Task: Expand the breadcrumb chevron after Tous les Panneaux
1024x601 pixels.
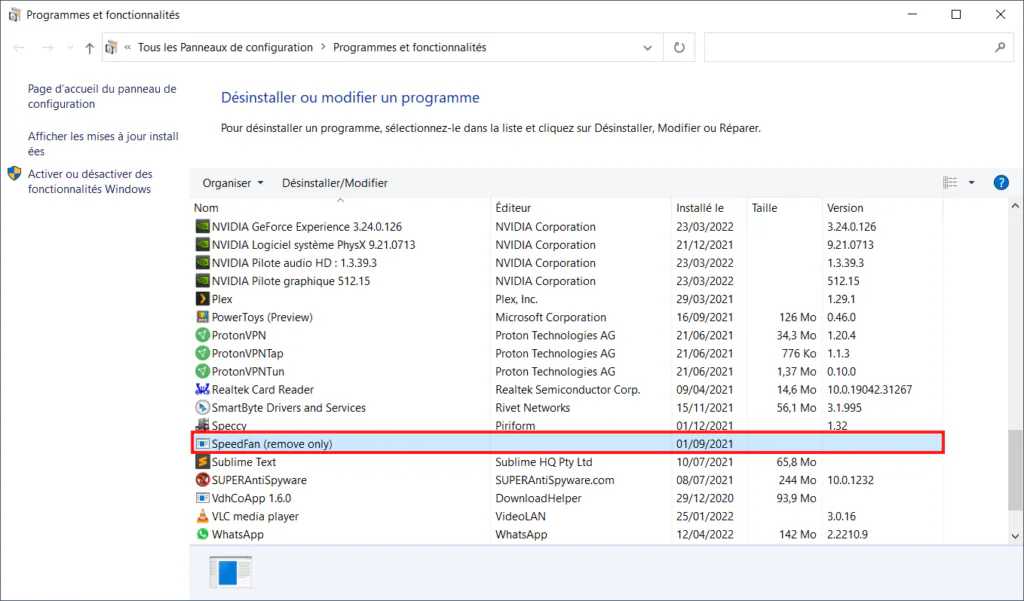Action: [x=323, y=47]
